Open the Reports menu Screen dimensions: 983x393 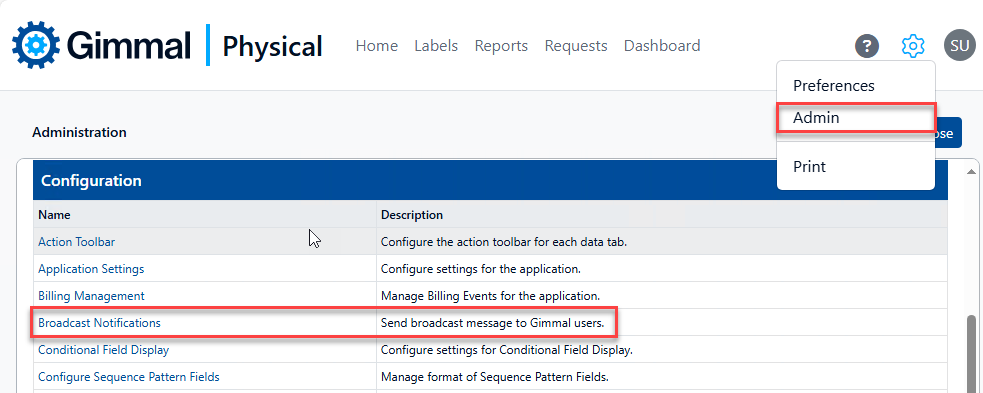point(501,46)
